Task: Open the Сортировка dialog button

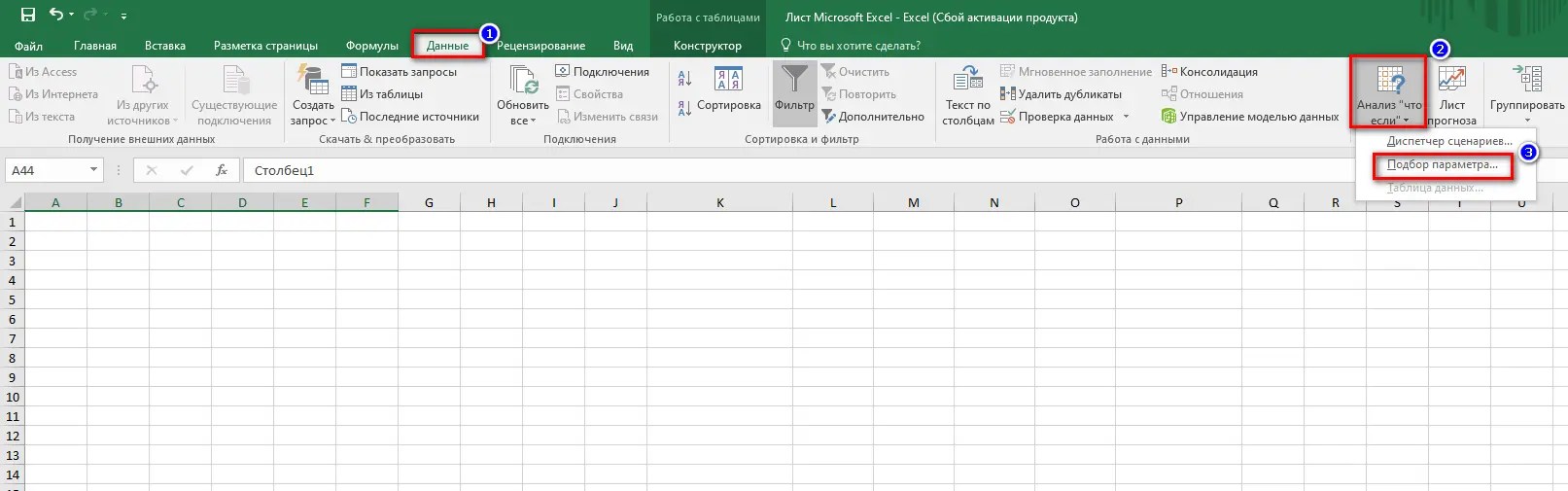Action: 728,89
